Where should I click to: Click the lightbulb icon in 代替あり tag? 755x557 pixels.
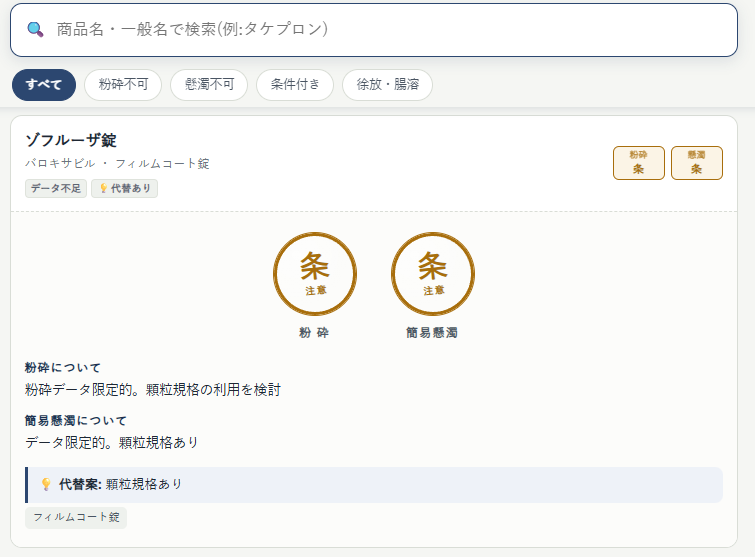103,188
